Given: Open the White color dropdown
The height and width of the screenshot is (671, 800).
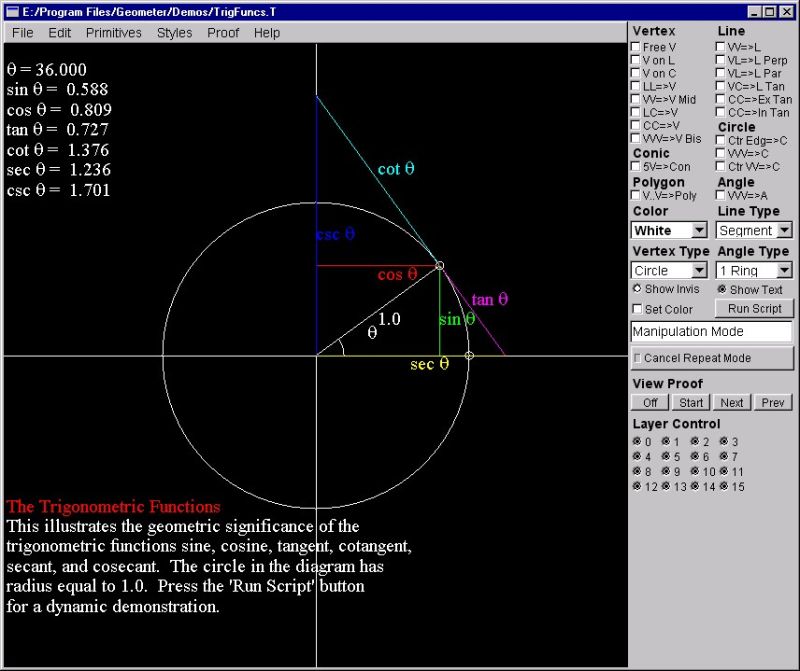Looking at the screenshot, I should [x=697, y=230].
